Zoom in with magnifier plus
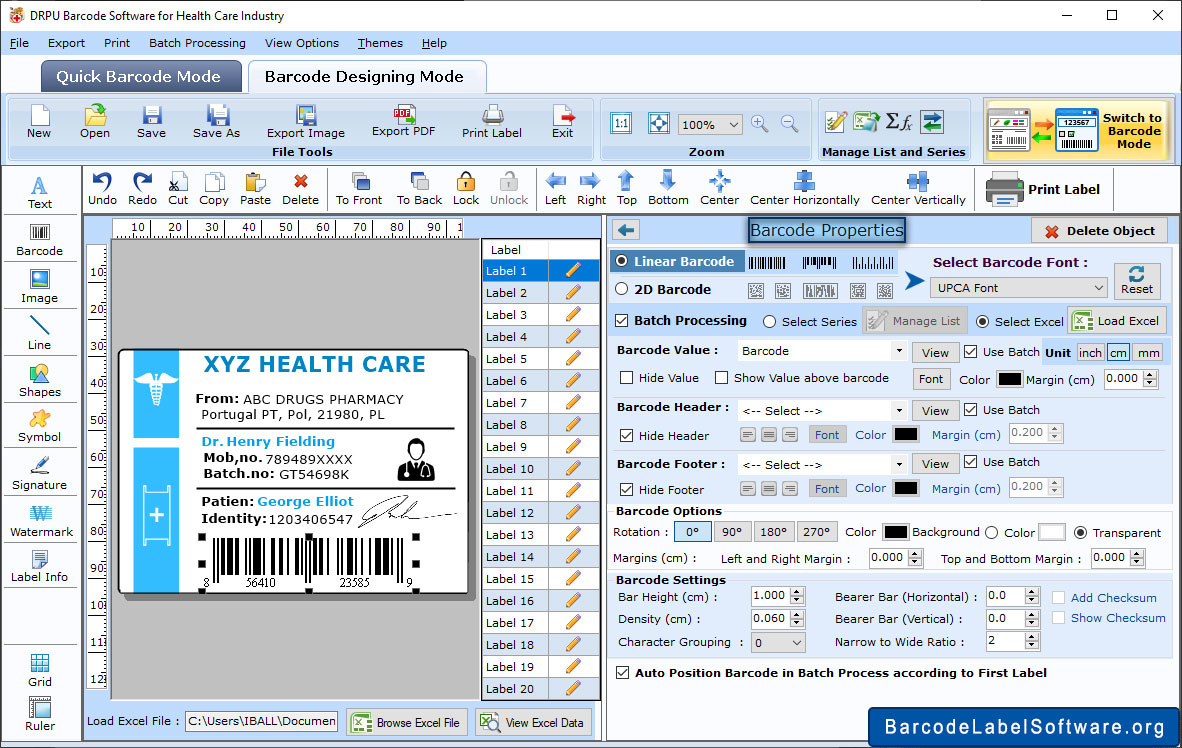Image resolution: width=1182 pixels, height=748 pixels. [760, 124]
